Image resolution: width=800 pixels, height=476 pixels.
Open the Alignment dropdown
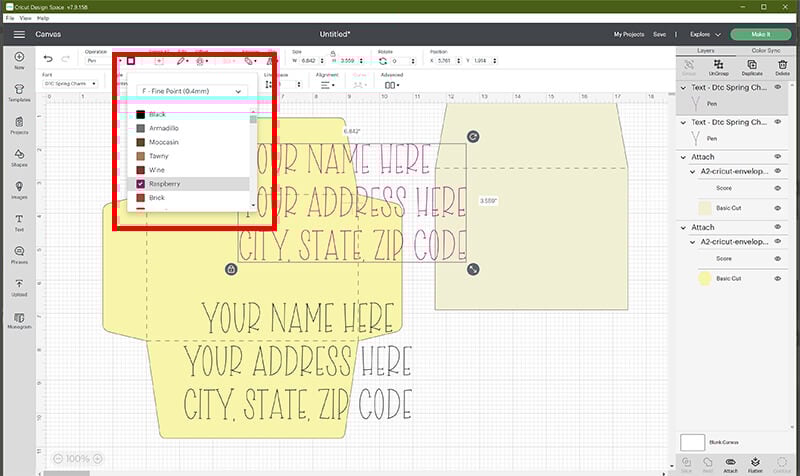[x=328, y=85]
